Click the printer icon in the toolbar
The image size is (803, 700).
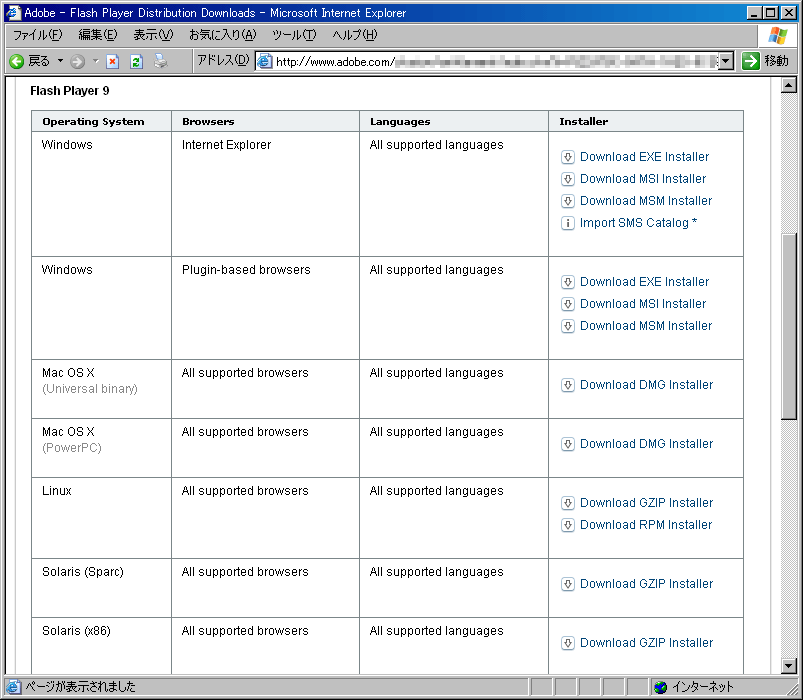coord(161,61)
